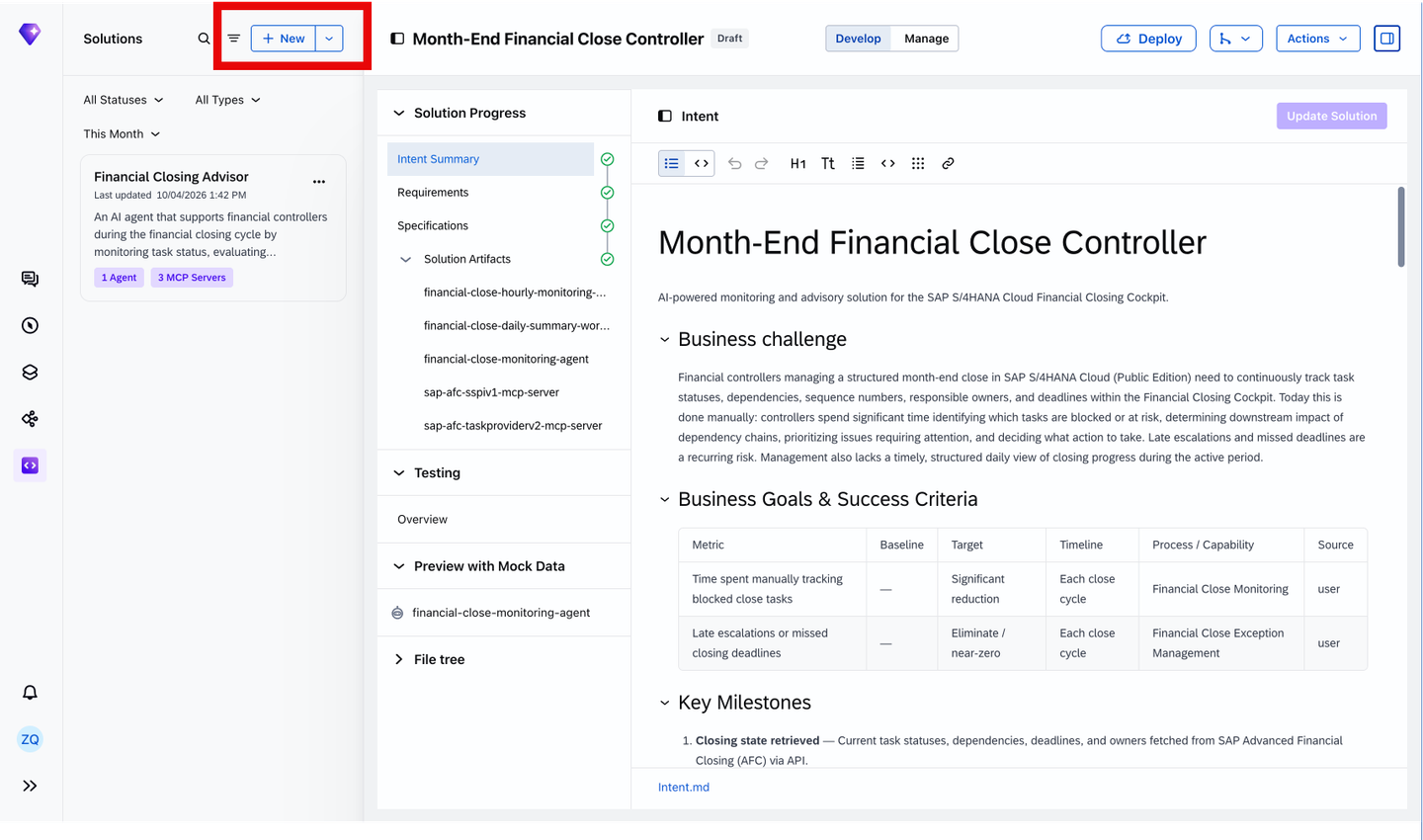Open the Intent.md link
The height and width of the screenshot is (840, 1423).
point(684,787)
